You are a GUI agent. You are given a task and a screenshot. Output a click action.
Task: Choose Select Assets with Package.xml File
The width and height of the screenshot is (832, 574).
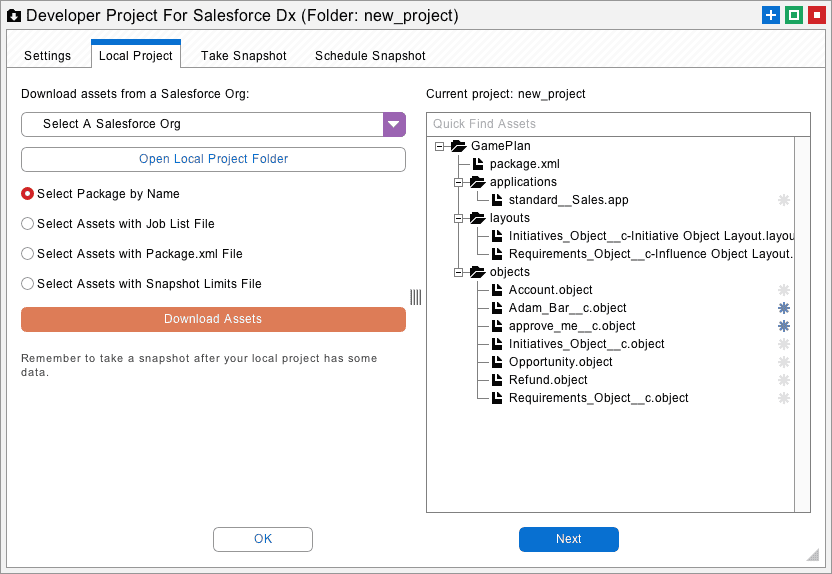click(x=28, y=254)
